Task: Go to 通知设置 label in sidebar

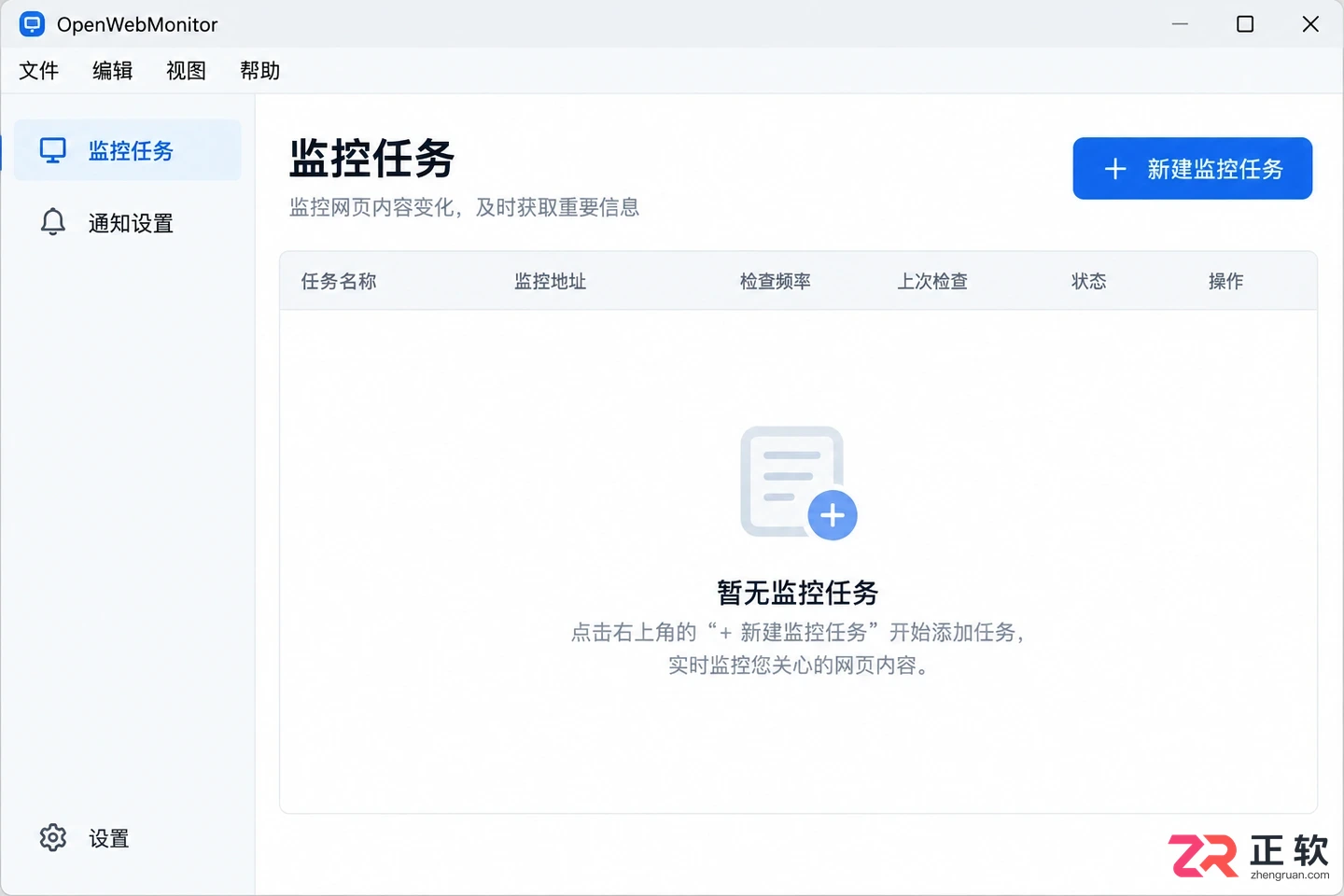Action: [x=131, y=223]
